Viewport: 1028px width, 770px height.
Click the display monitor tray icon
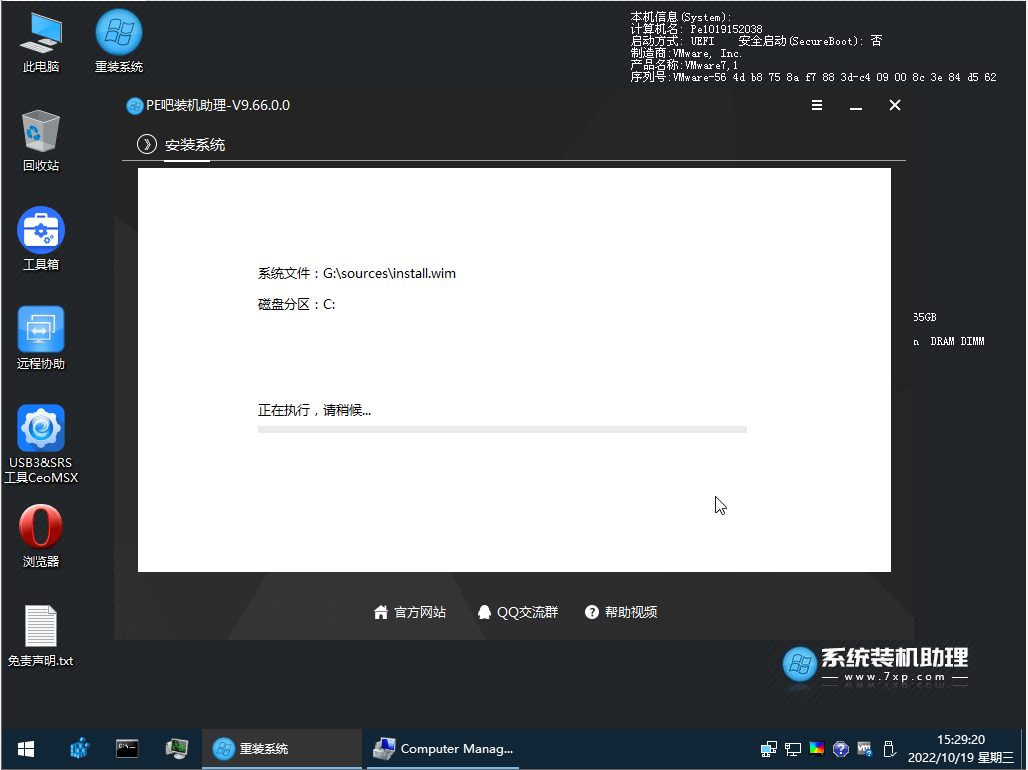tap(793, 748)
